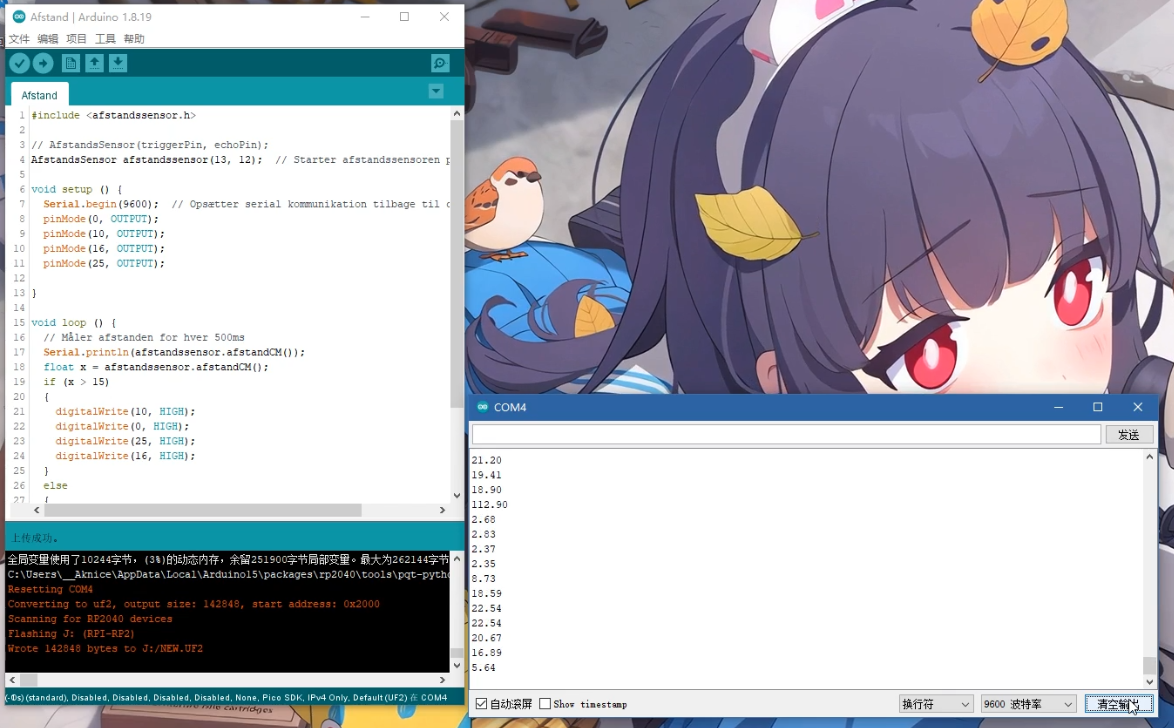The height and width of the screenshot is (728, 1174).
Task: Click the Verify sketch checkmark icon
Action: point(19,64)
